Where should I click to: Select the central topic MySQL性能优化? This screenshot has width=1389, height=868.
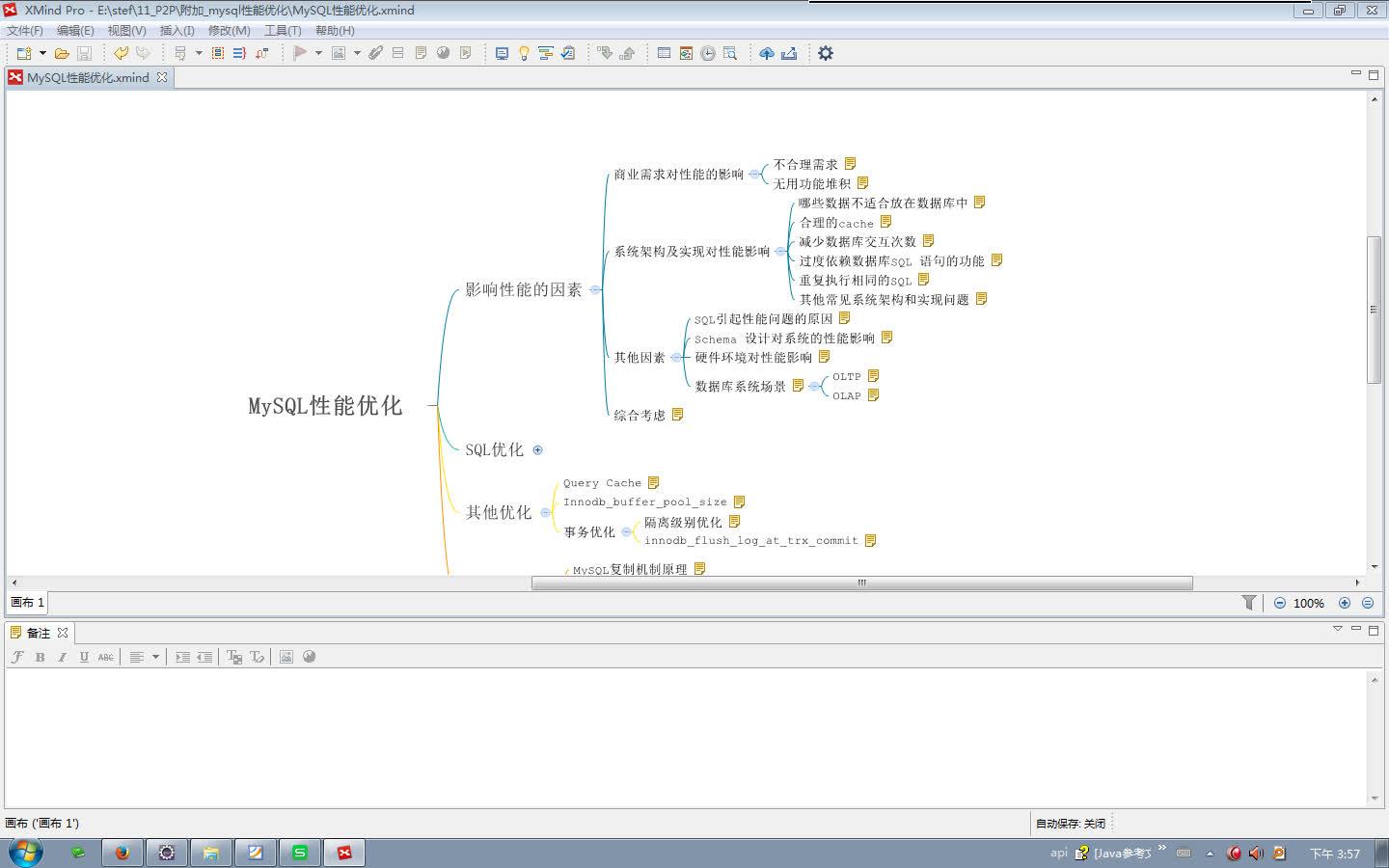point(325,406)
